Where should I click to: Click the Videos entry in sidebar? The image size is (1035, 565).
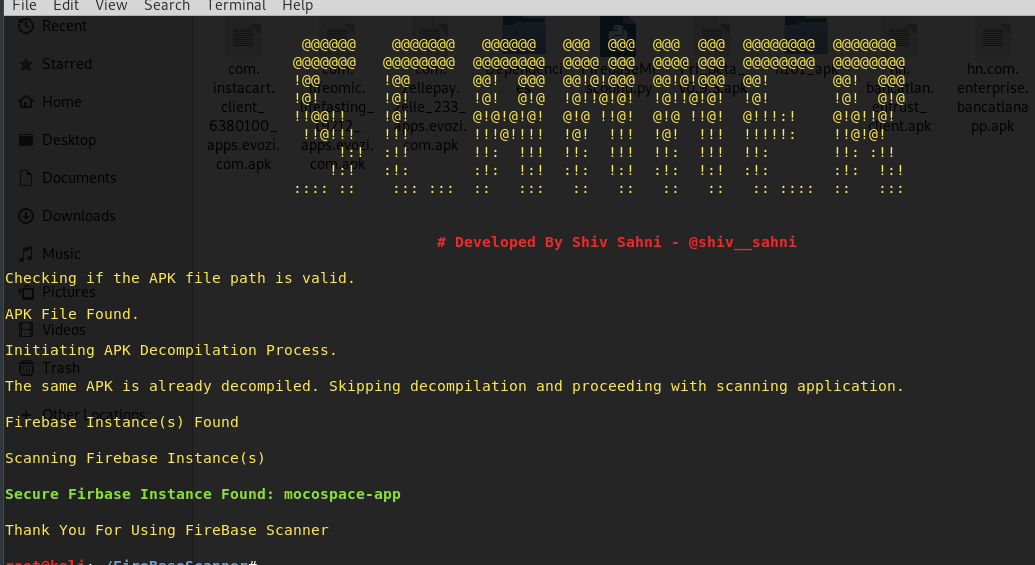pos(63,330)
